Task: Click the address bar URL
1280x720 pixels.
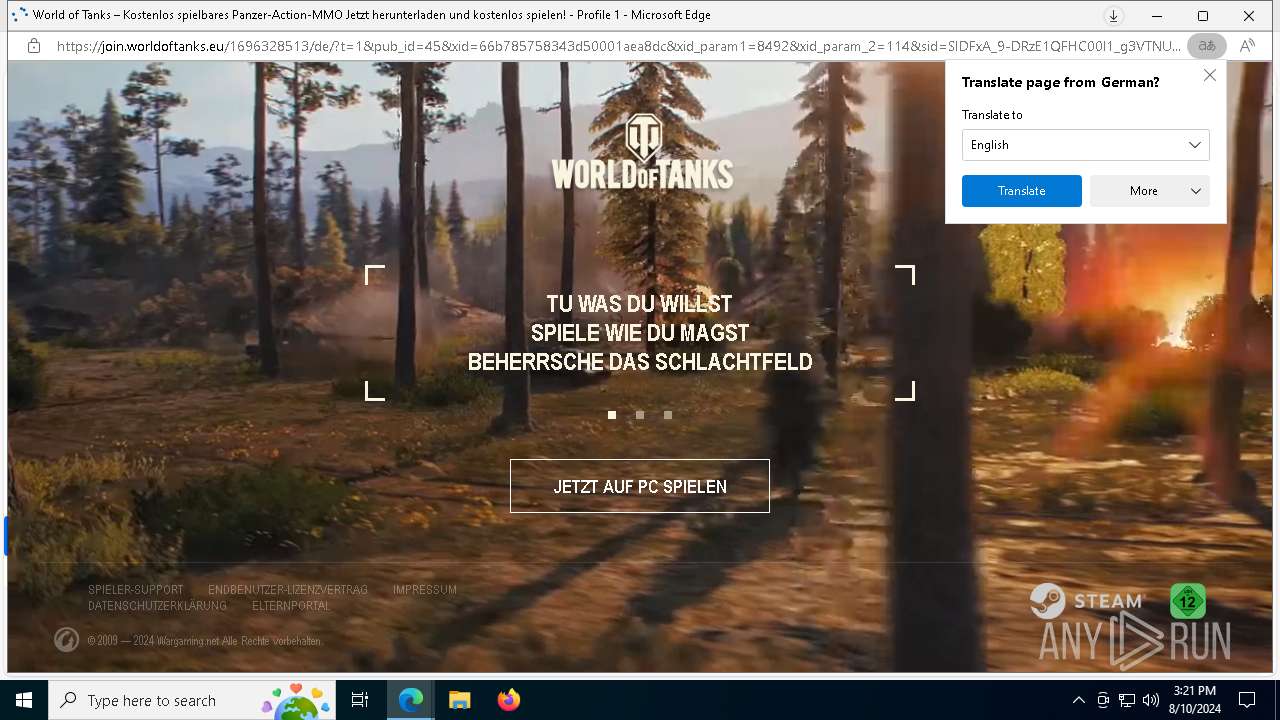Action: (x=618, y=46)
